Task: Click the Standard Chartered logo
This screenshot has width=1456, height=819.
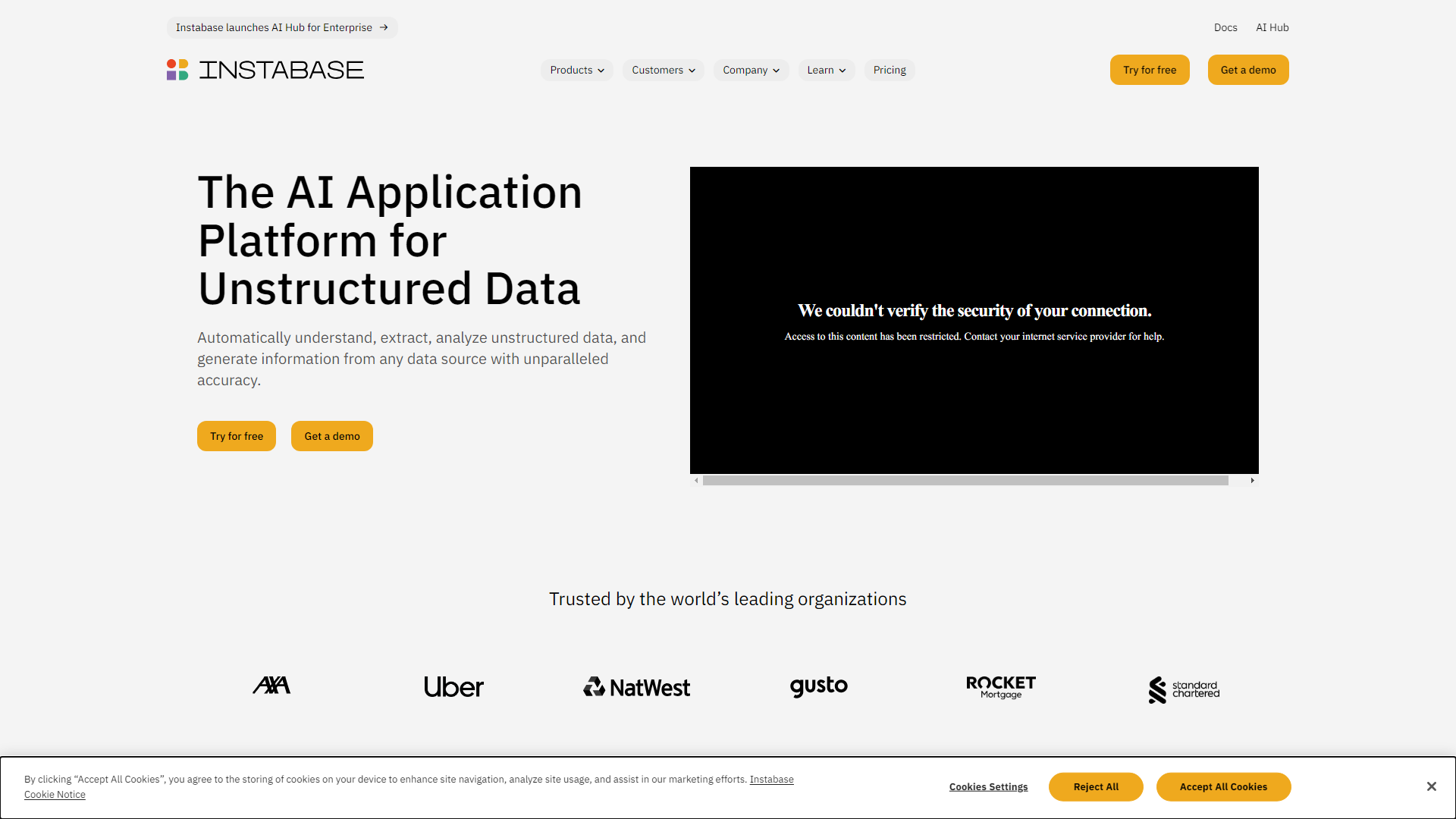Action: tap(1184, 689)
